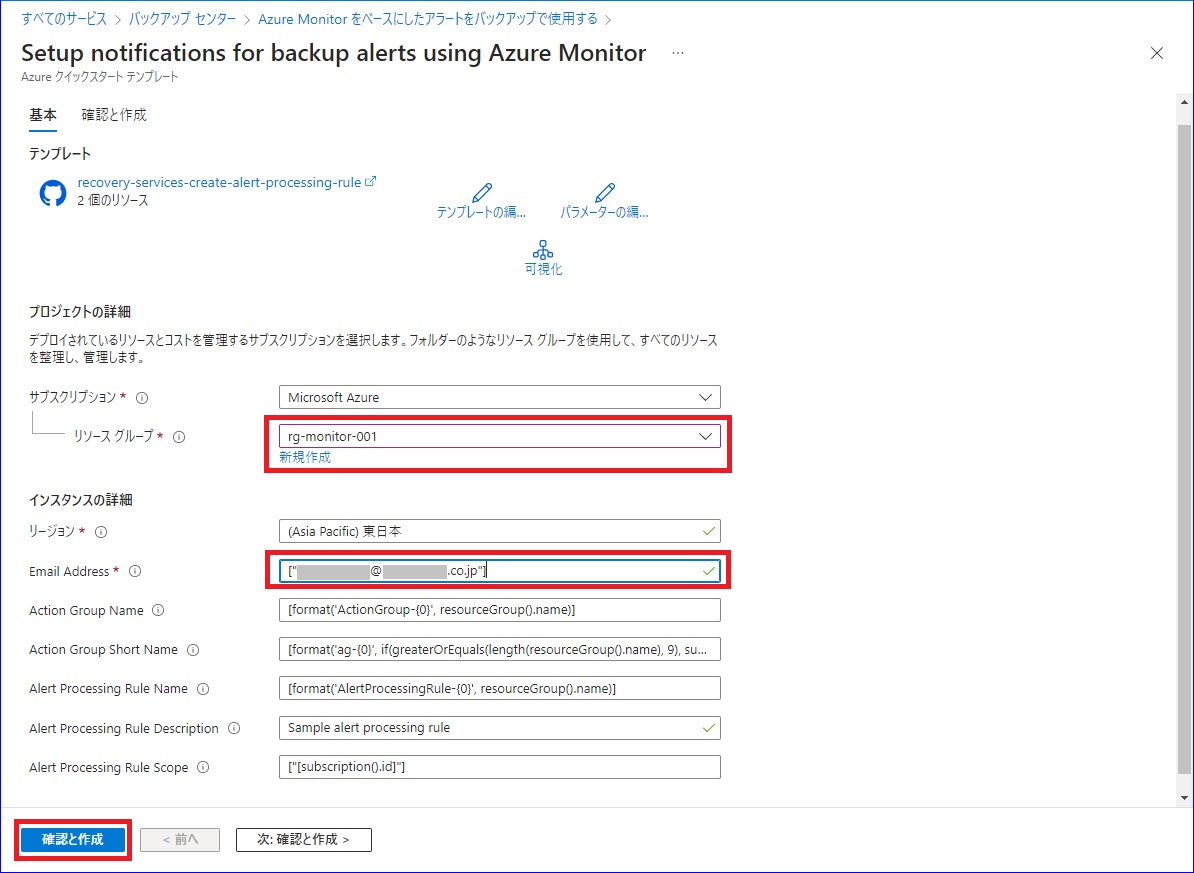The width and height of the screenshot is (1194, 873).
Task: Click the pencil icon for template editing
Action: pyautogui.click(x=481, y=192)
